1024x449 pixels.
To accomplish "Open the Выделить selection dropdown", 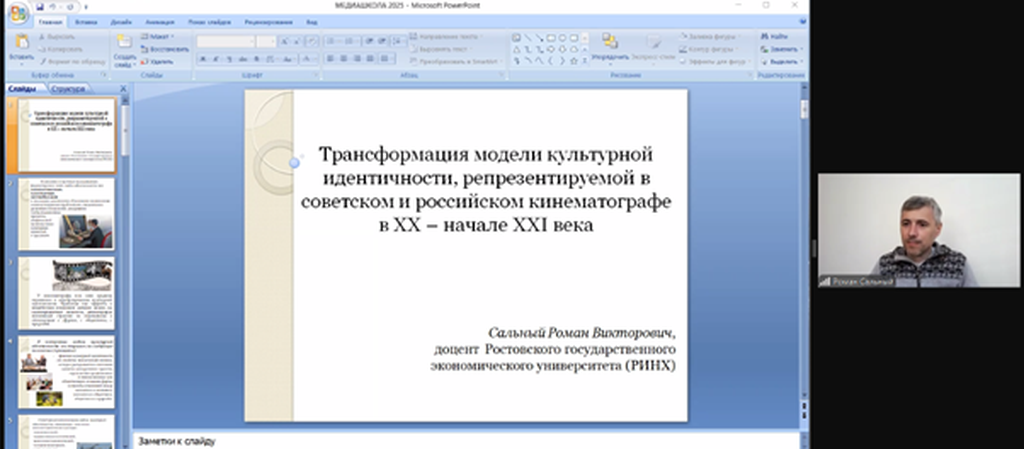I will 785,61.
